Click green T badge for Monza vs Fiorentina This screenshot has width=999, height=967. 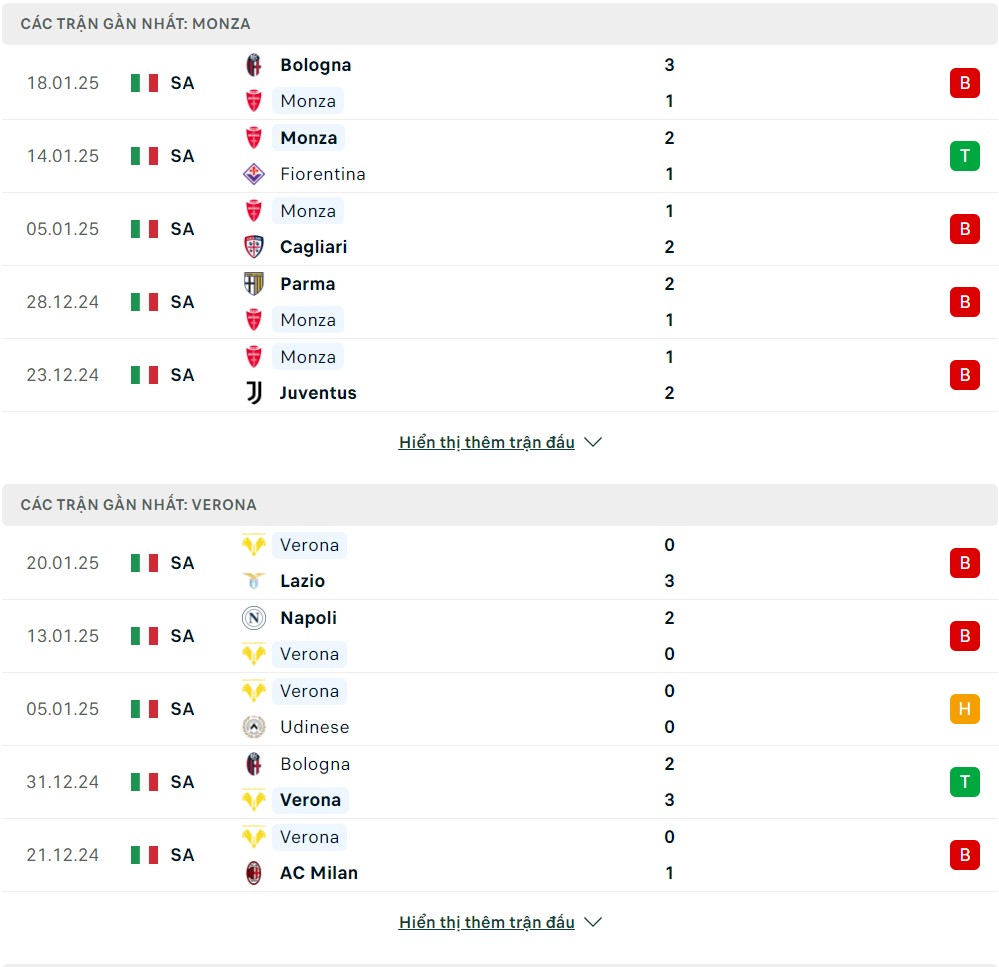(x=965, y=156)
